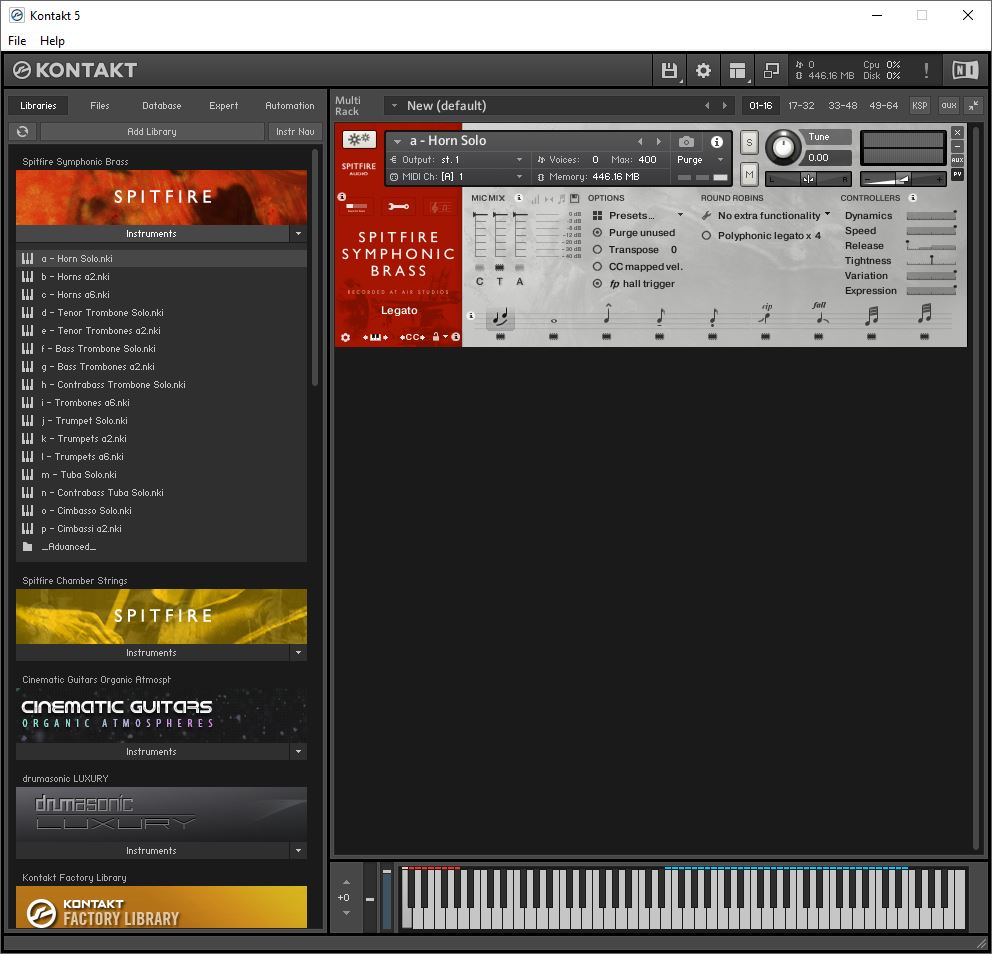Screen dimensions: 992x954
Task: Click the NI logo in the top toolbar
Action: click(965, 70)
